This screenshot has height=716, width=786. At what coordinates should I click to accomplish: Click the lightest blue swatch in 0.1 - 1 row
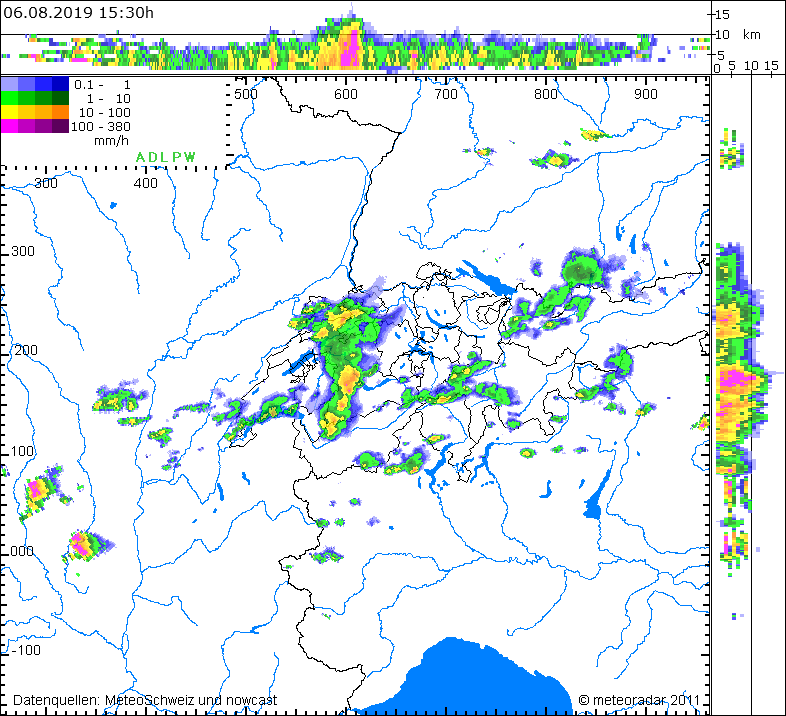tap(10, 84)
